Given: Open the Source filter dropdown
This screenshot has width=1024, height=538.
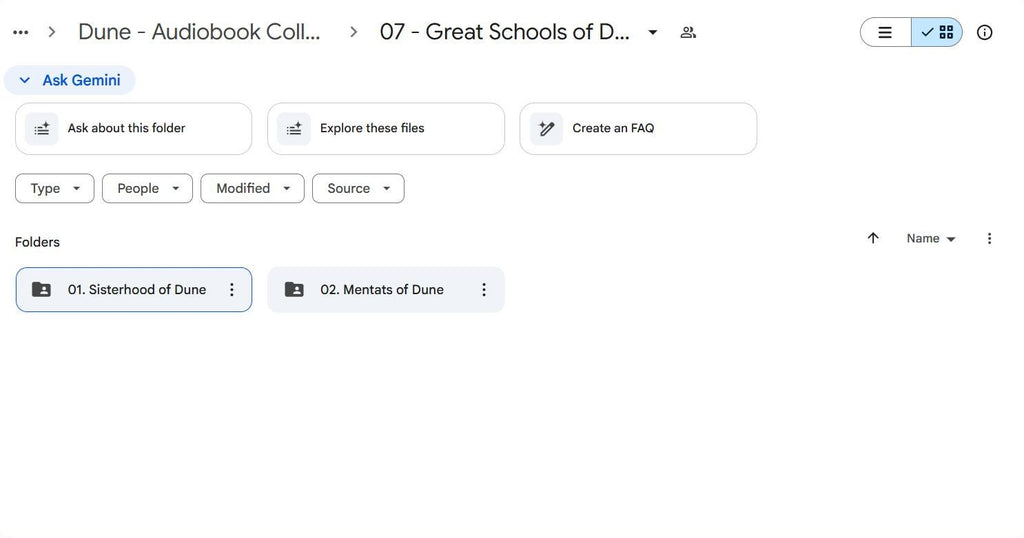Looking at the screenshot, I should click(x=358, y=188).
